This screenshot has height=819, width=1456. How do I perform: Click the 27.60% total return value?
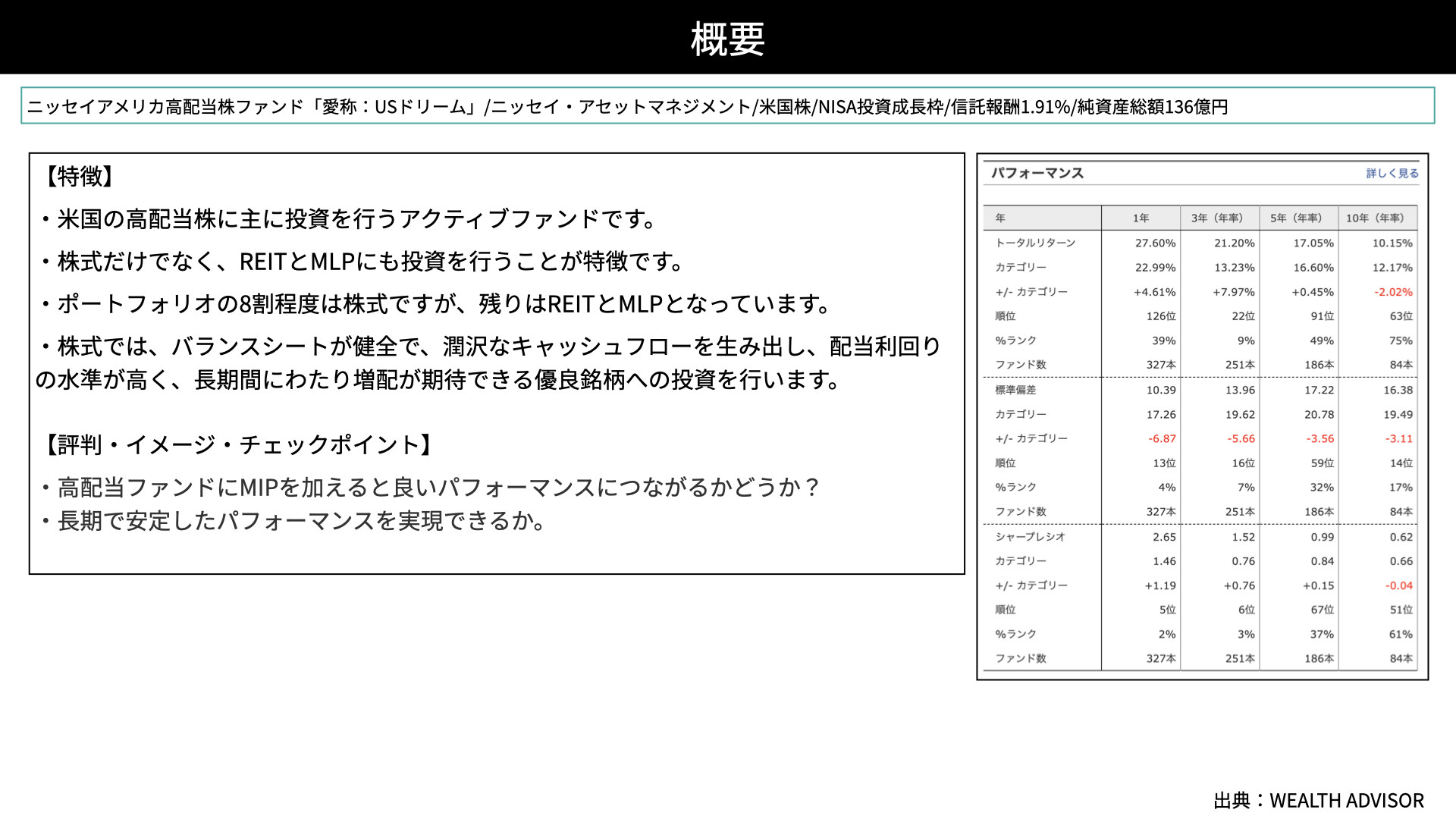pyautogui.click(x=1155, y=243)
